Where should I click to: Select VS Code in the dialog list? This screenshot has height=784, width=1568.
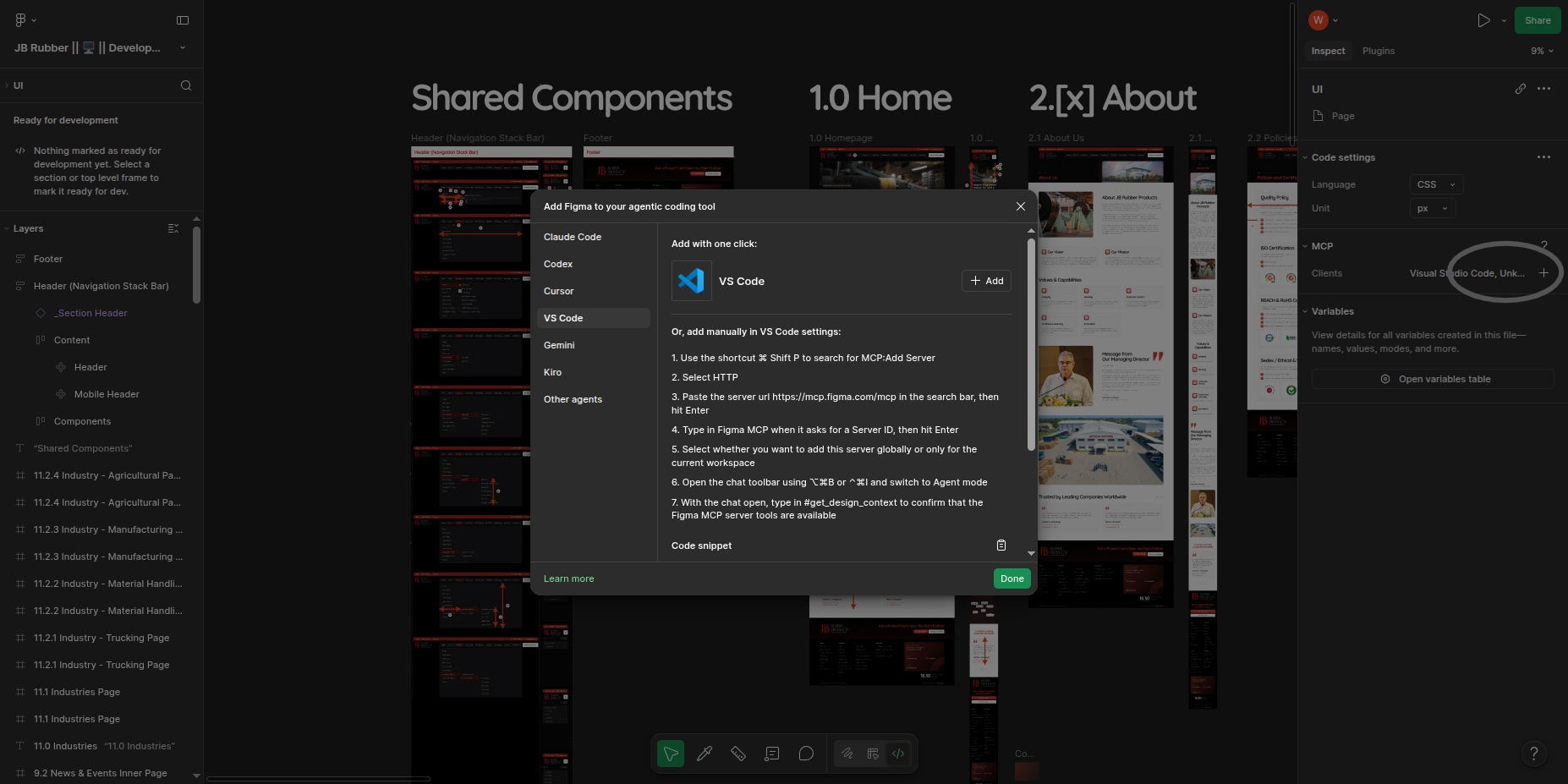click(x=594, y=318)
